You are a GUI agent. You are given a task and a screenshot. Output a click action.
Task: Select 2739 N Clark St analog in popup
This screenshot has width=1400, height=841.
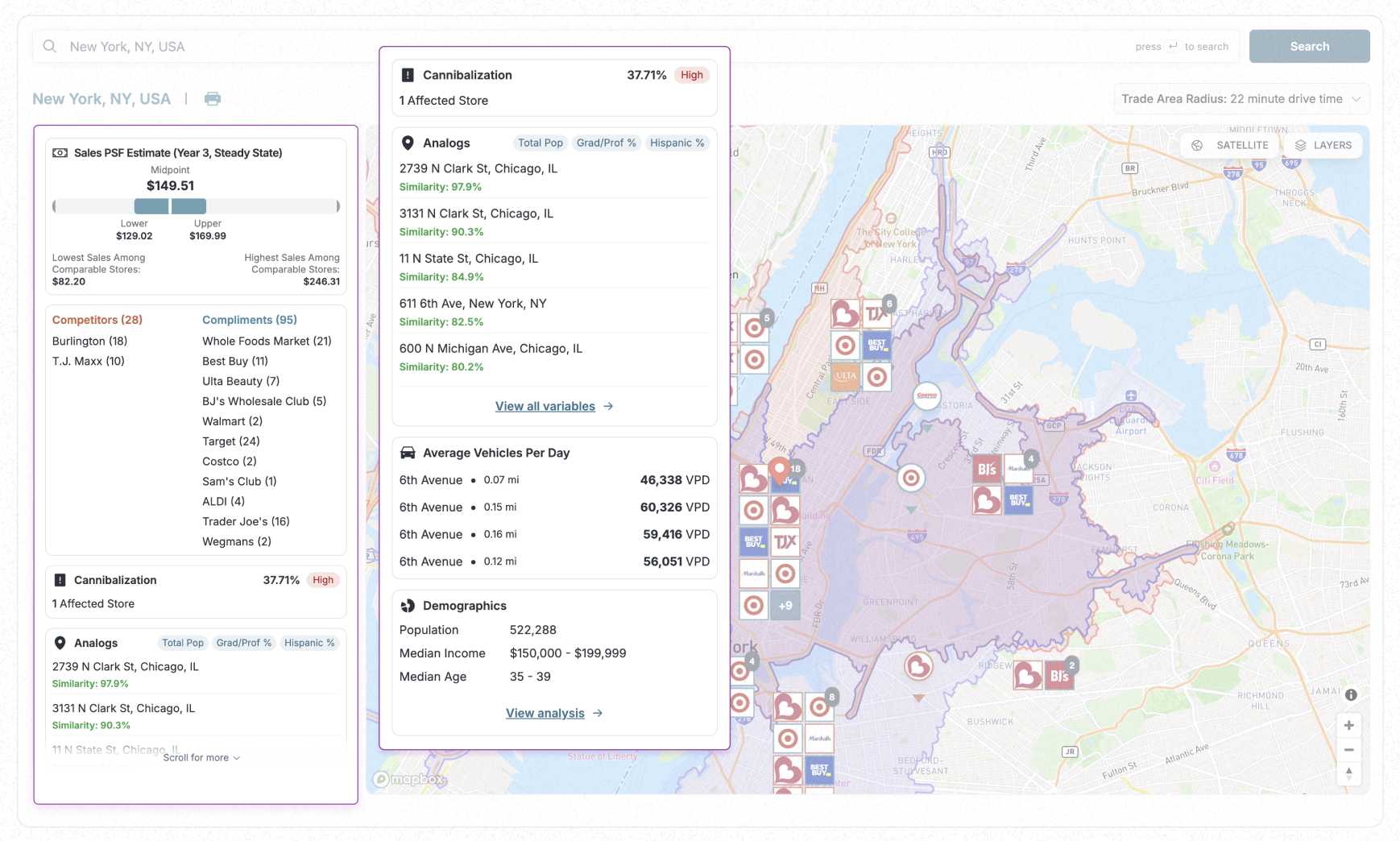(x=554, y=176)
